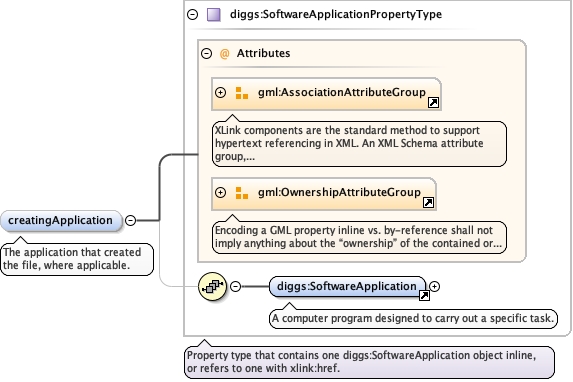Collapse the creatingApplication element
Screen dimensions: 573x382
point(130,220)
